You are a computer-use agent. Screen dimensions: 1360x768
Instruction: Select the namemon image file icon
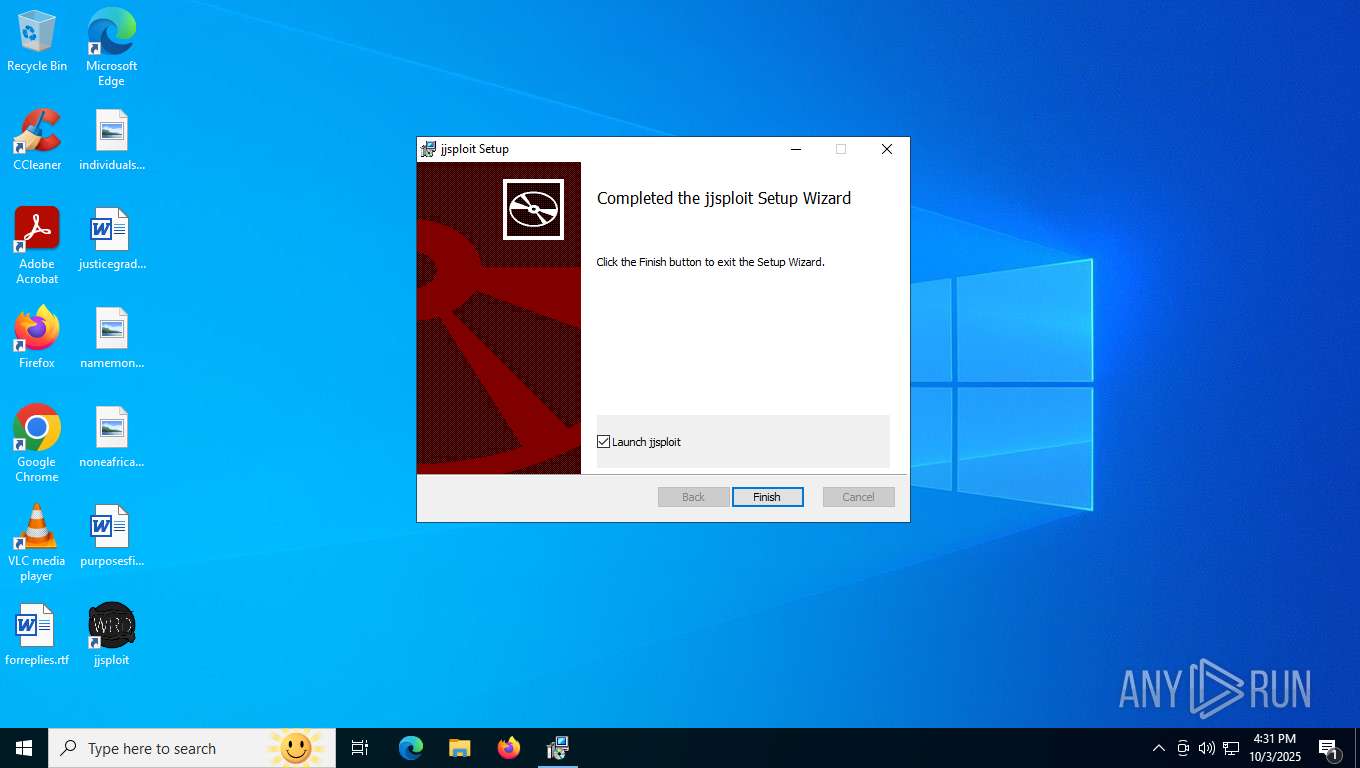coord(111,338)
